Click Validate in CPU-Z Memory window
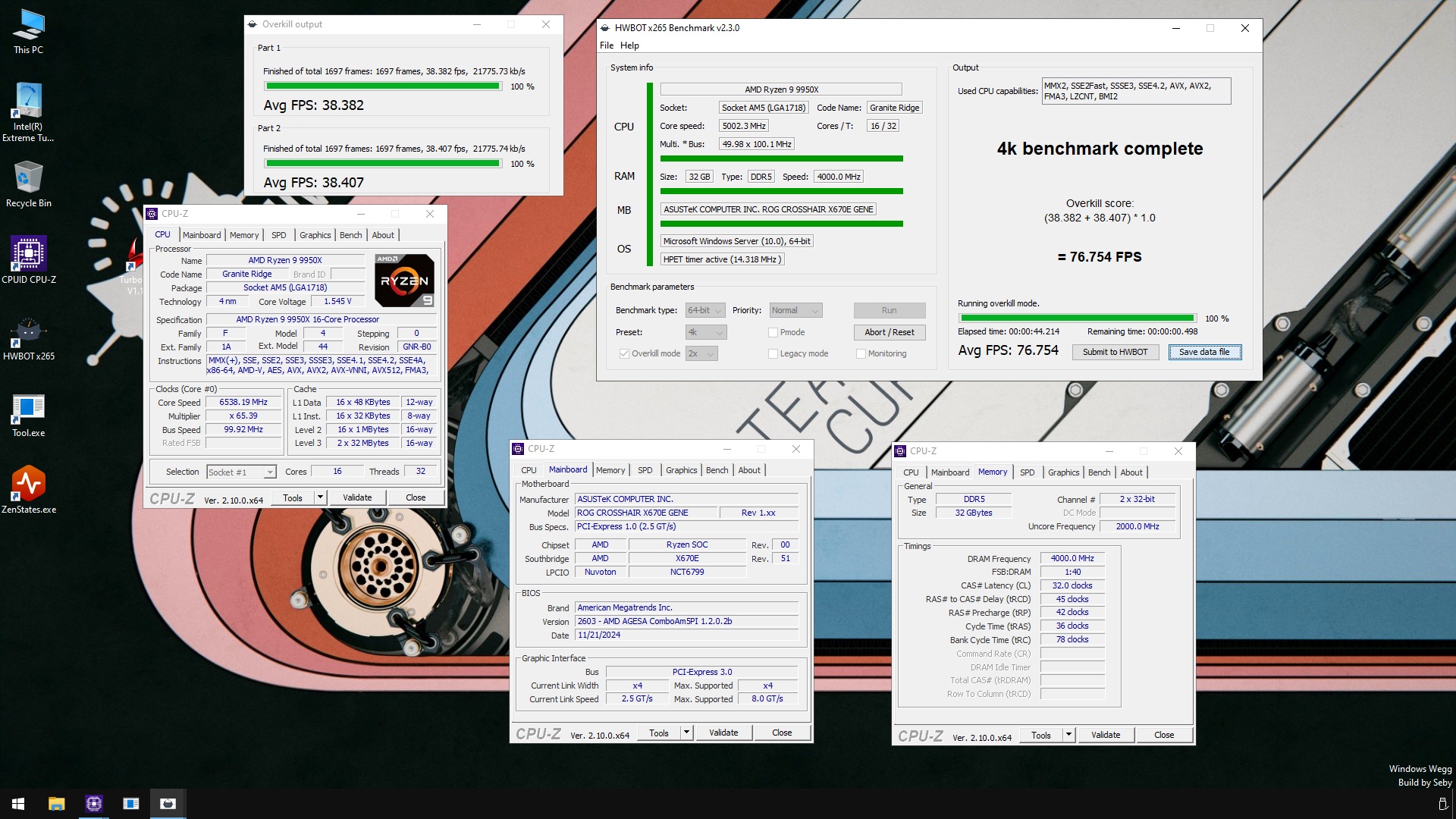 pyautogui.click(x=1106, y=736)
